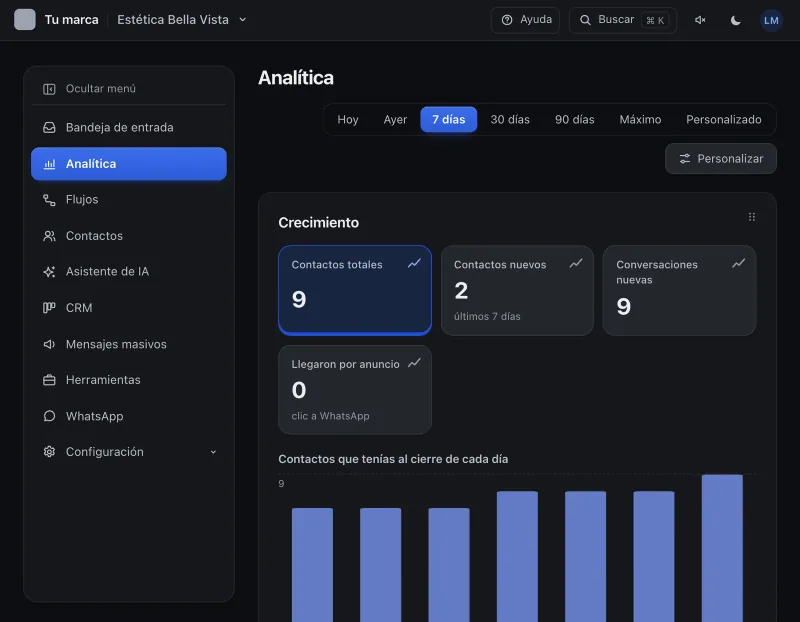
Task: Click the Contactos people icon
Action: tap(49, 236)
